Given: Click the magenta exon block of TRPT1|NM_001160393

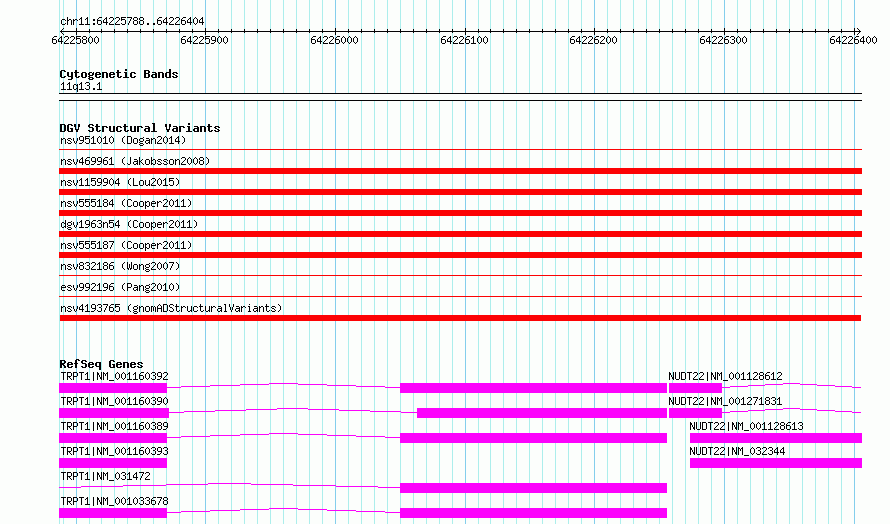Looking at the screenshot, I should [113, 463].
